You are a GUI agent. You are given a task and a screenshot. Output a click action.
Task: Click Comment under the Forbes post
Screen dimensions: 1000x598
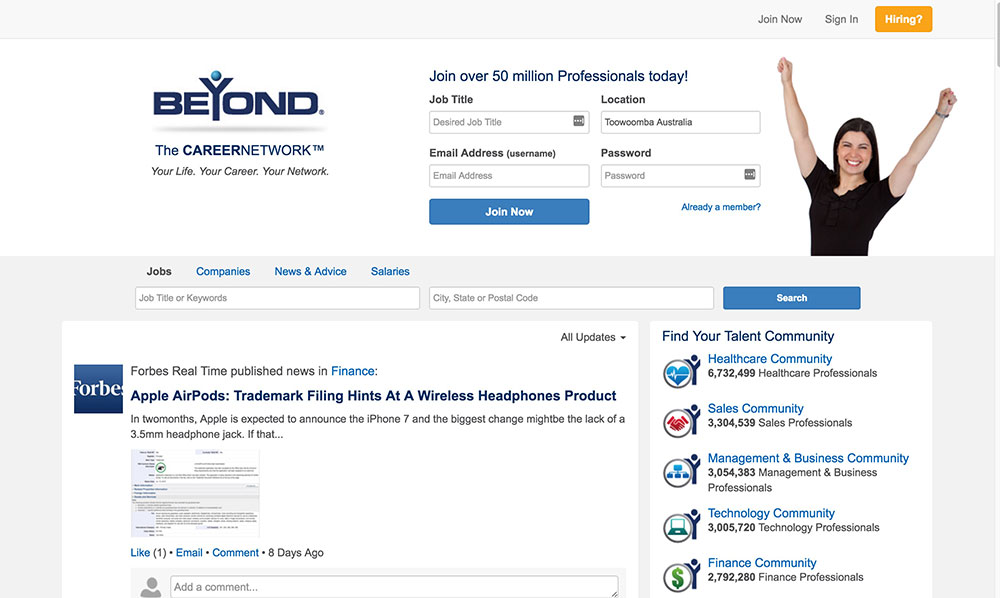[x=235, y=553]
